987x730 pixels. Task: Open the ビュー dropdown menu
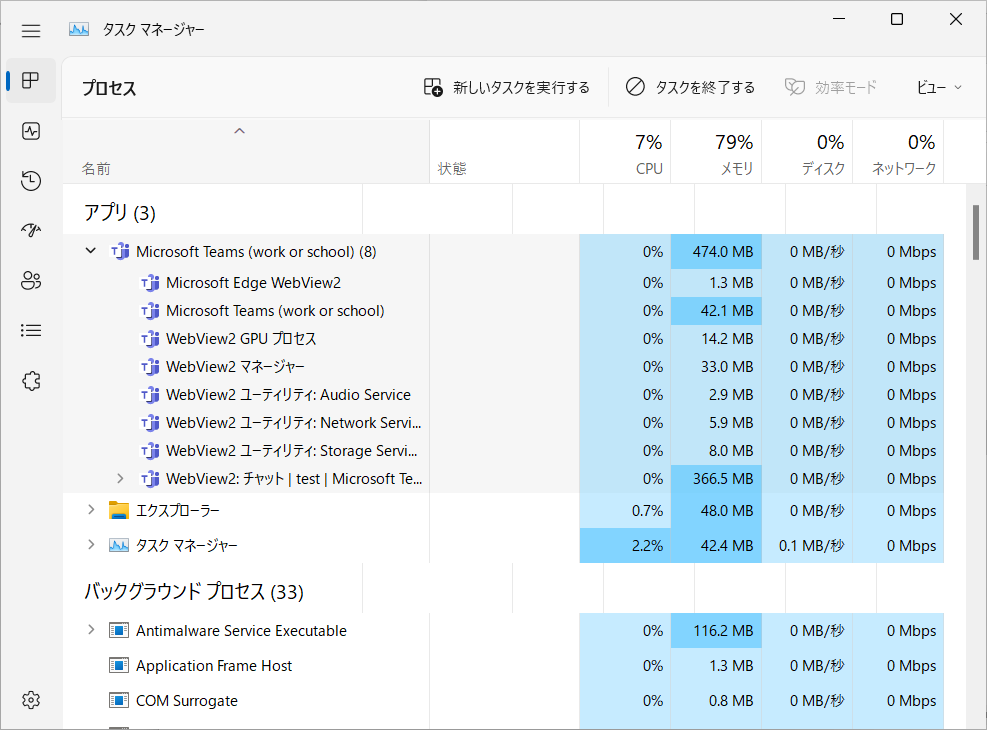coord(939,87)
